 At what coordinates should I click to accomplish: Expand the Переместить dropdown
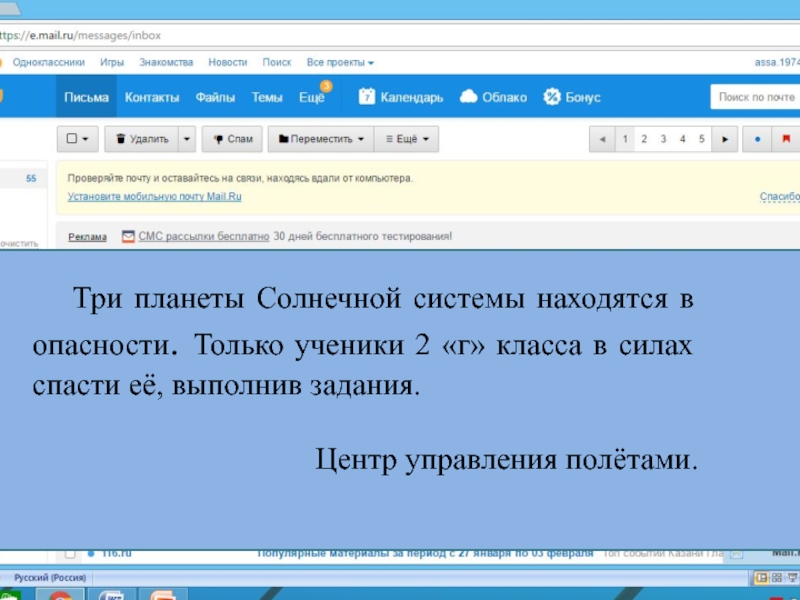(320, 139)
